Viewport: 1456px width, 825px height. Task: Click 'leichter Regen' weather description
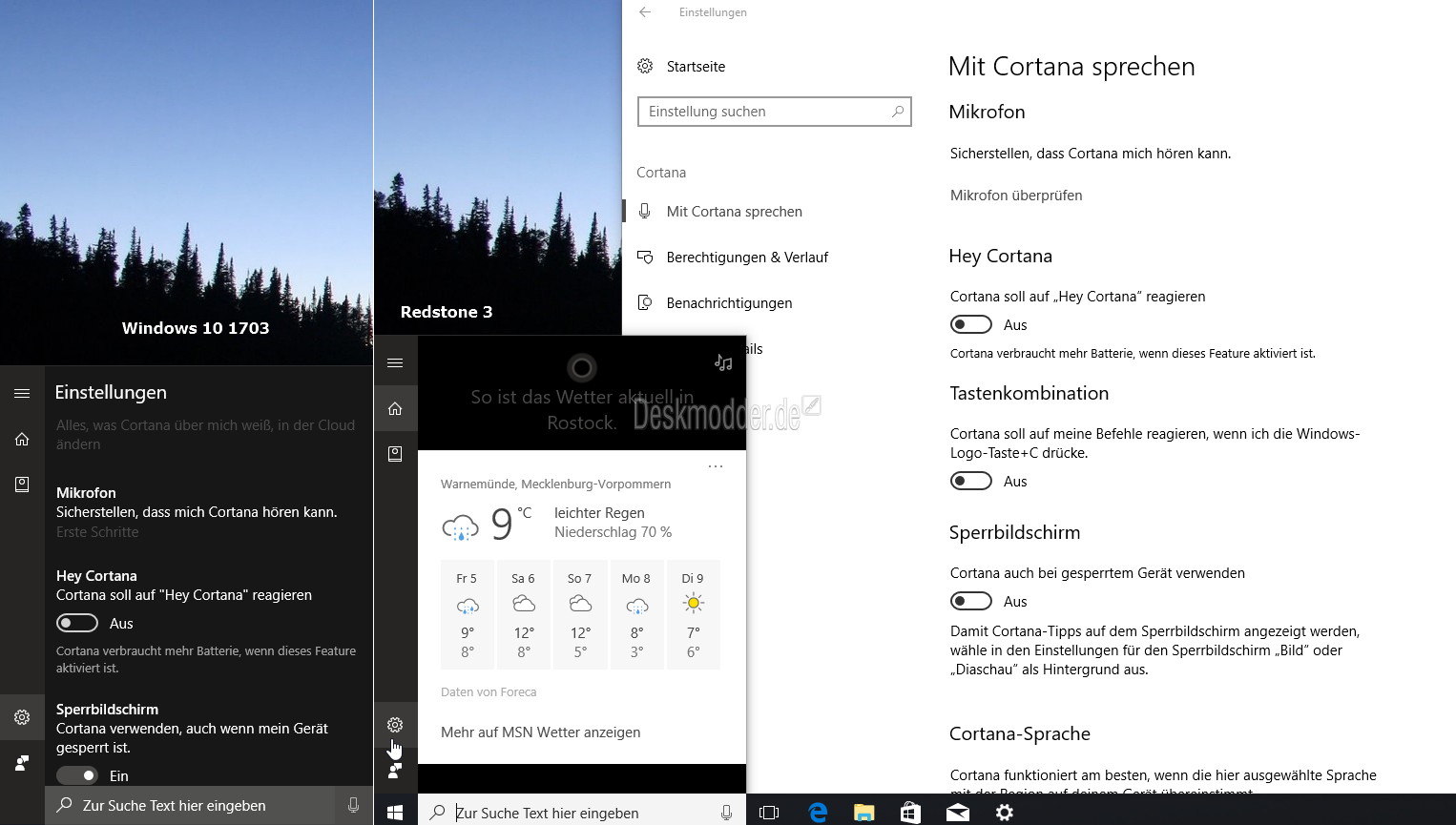pos(599,513)
